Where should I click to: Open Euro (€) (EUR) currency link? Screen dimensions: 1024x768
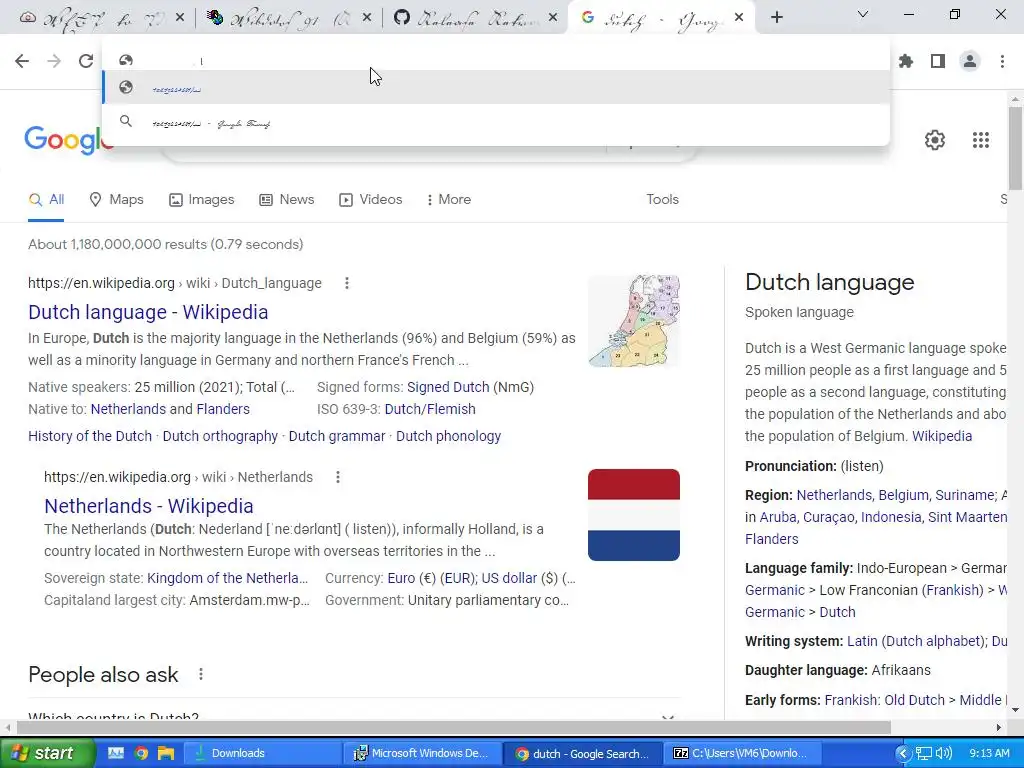click(431, 579)
